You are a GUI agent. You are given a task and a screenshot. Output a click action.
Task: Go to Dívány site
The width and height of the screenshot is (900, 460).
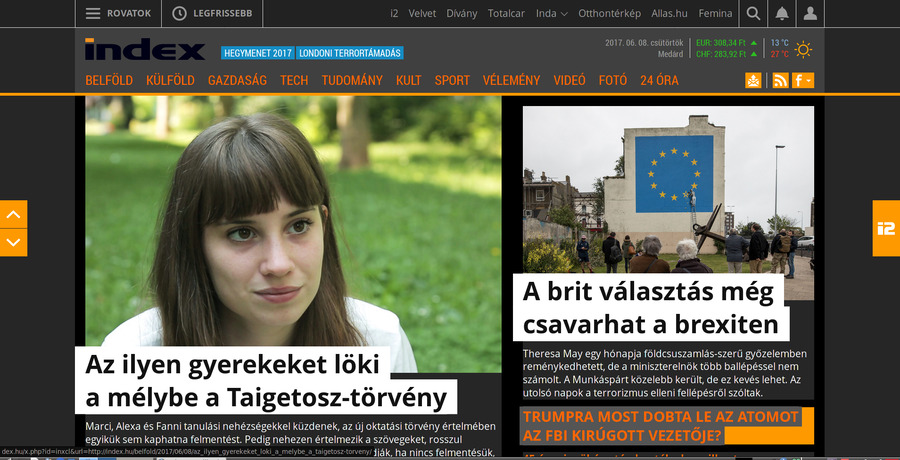(461, 14)
